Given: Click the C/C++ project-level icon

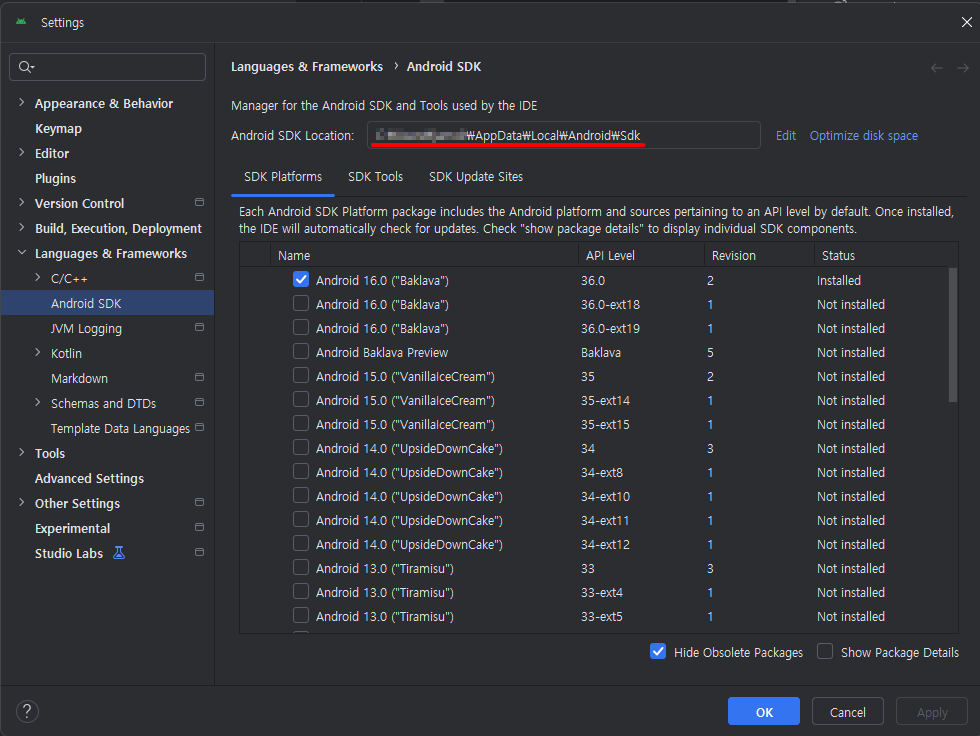Looking at the screenshot, I should point(199,277).
